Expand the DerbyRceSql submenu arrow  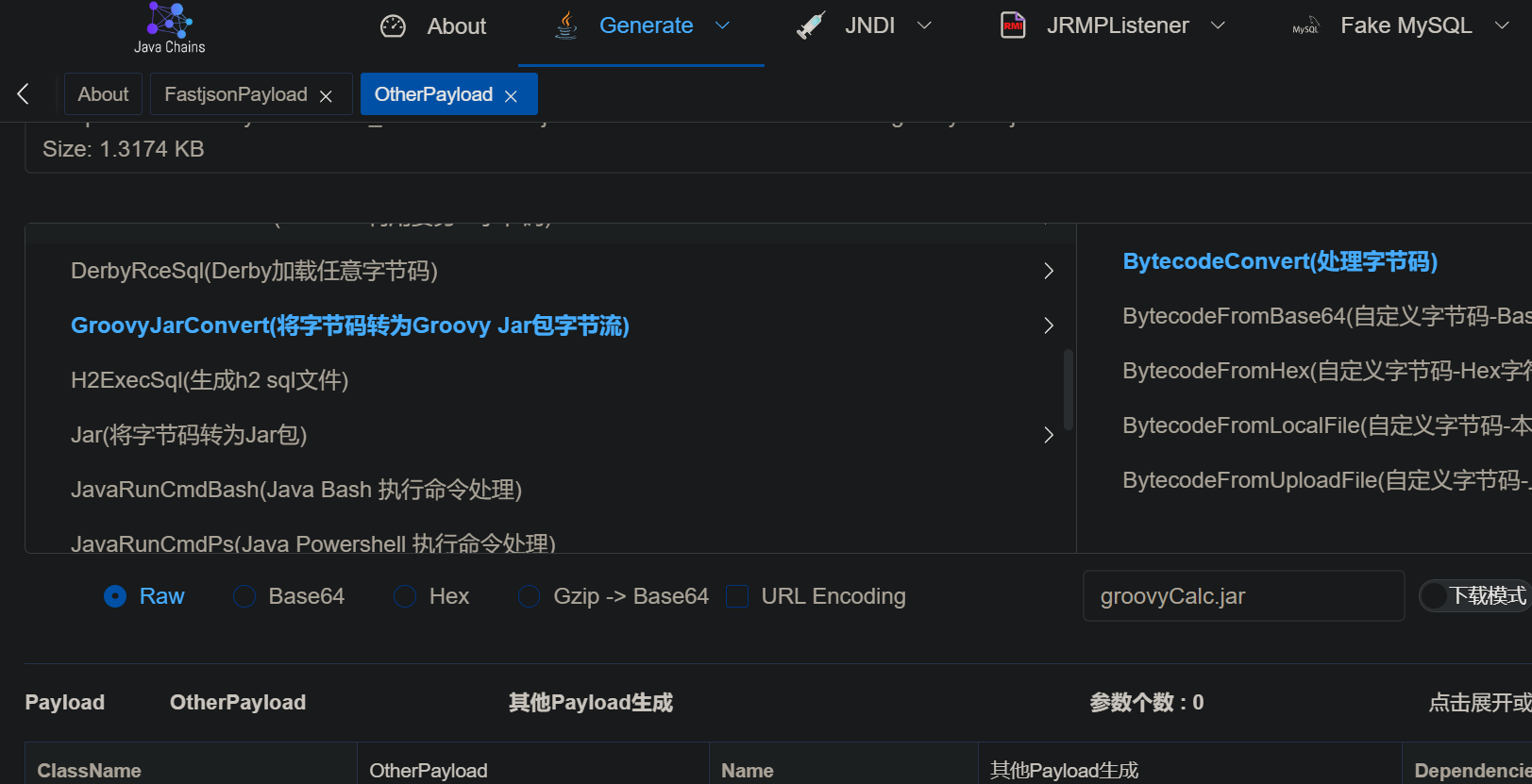1048,272
